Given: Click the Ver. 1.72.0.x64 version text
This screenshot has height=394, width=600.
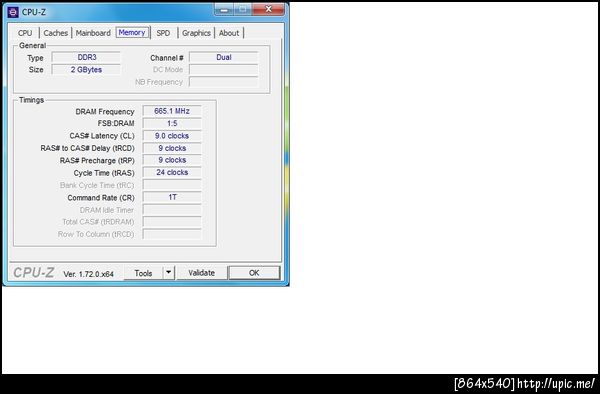Looking at the screenshot, I should pyautogui.click(x=88, y=274).
